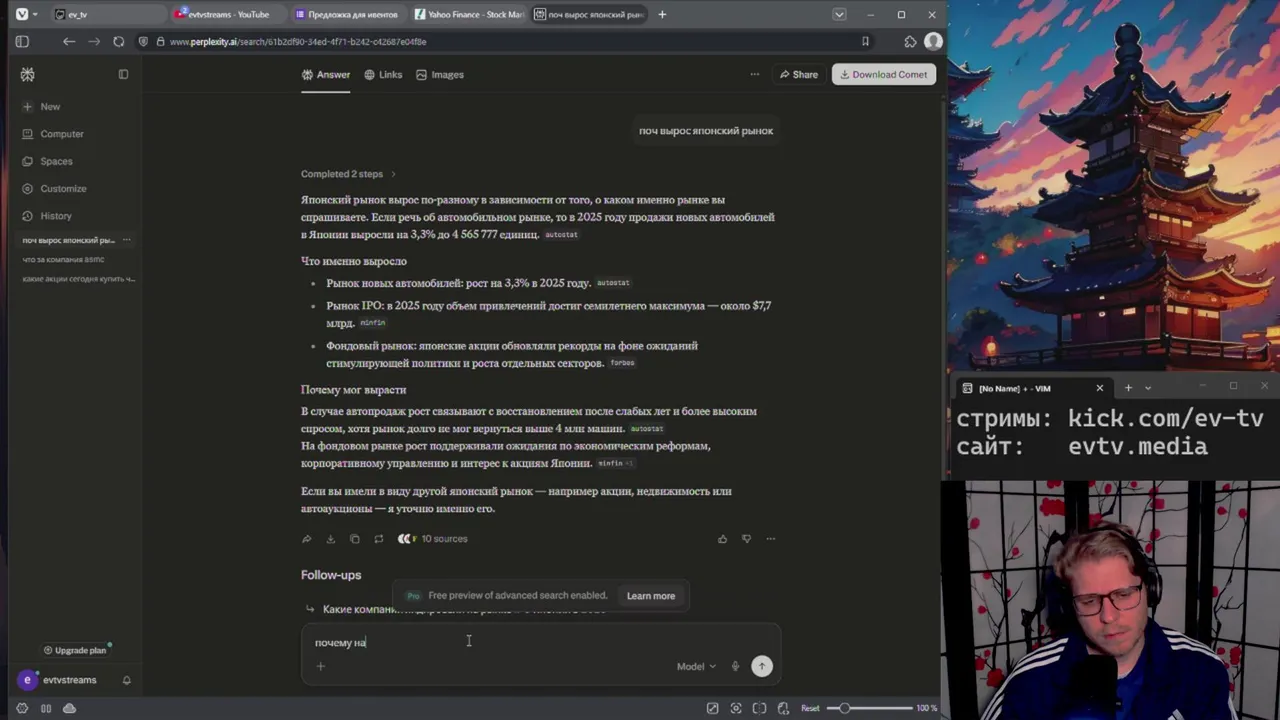Open history thread 'какие акции сегодня купить'
The image size is (1280, 720).
pyautogui.click(x=78, y=279)
